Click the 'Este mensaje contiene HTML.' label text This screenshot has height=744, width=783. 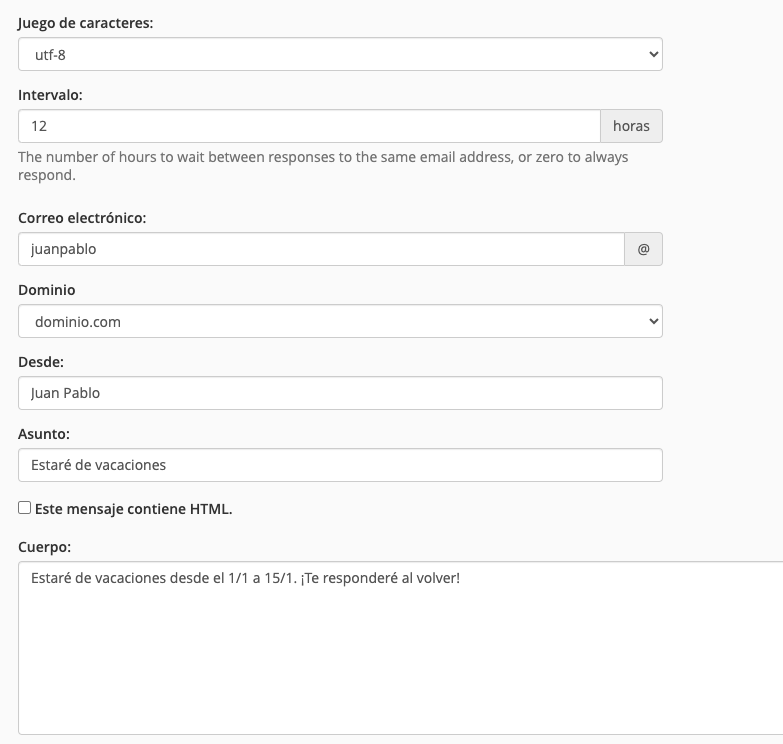(x=133, y=509)
